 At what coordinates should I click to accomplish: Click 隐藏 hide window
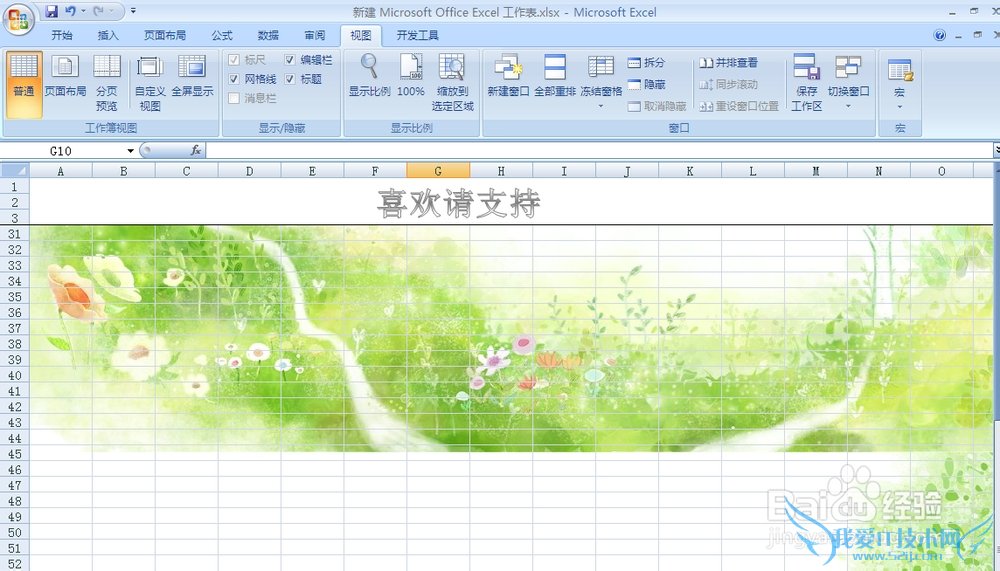click(646, 84)
